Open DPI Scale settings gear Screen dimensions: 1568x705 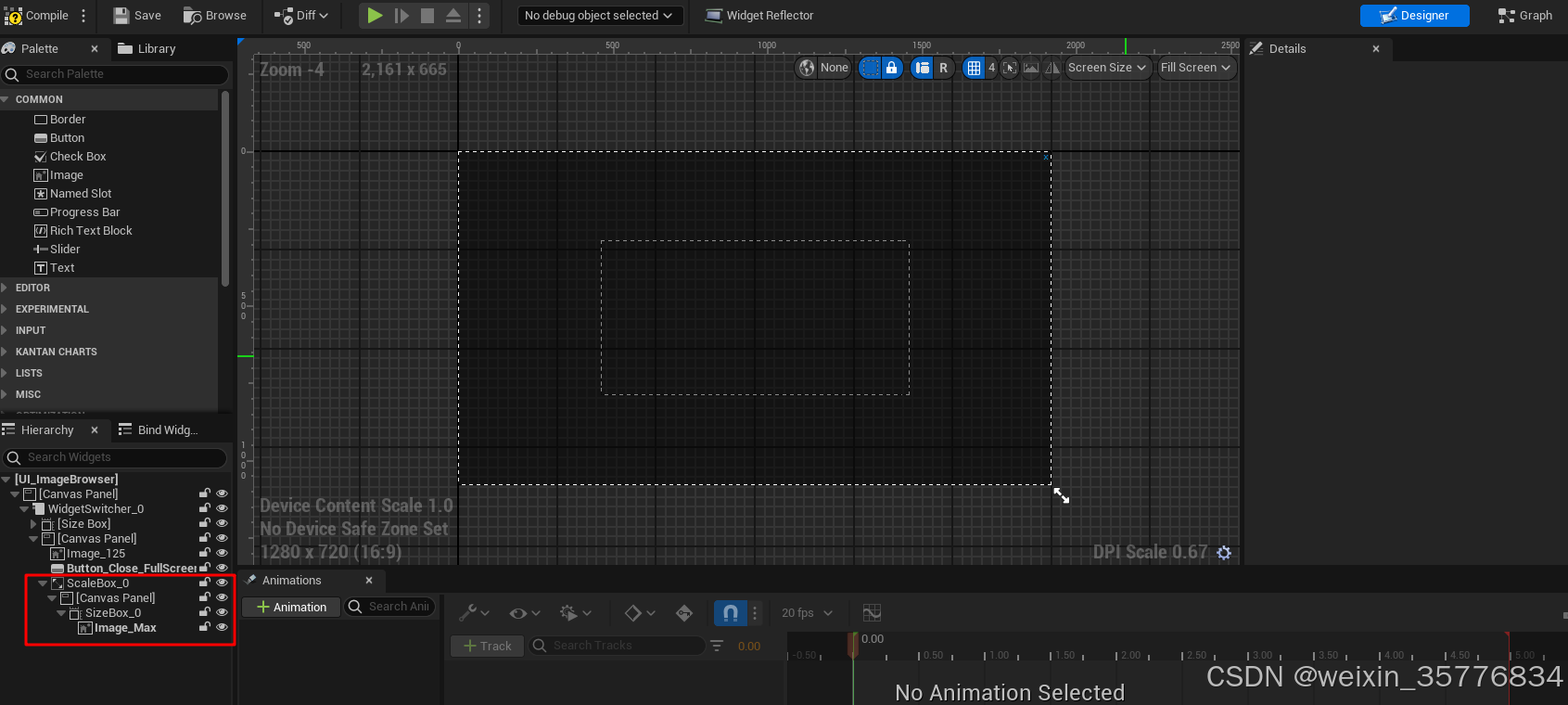(x=1224, y=553)
